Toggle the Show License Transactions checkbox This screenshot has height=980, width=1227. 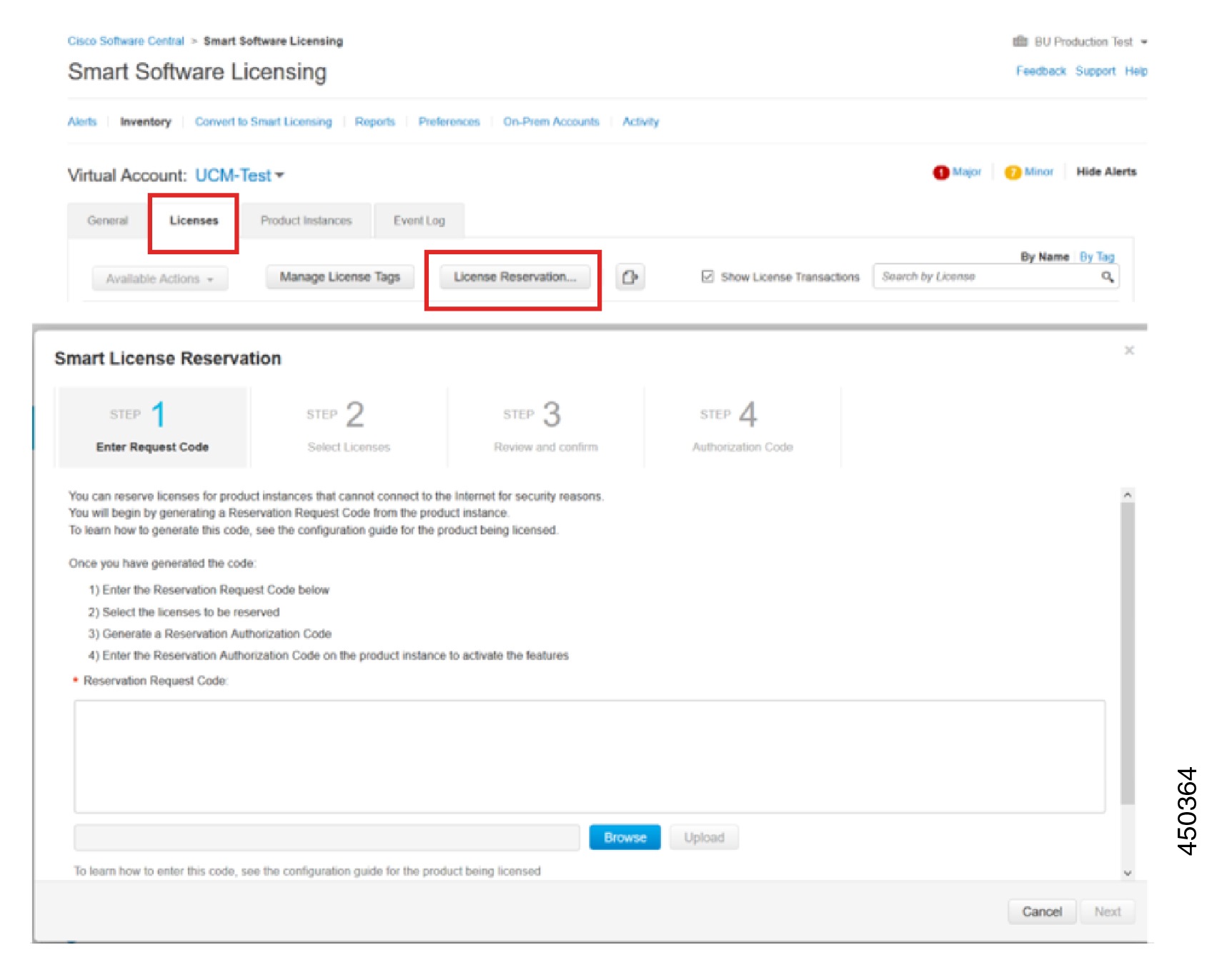(x=707, y=276)
